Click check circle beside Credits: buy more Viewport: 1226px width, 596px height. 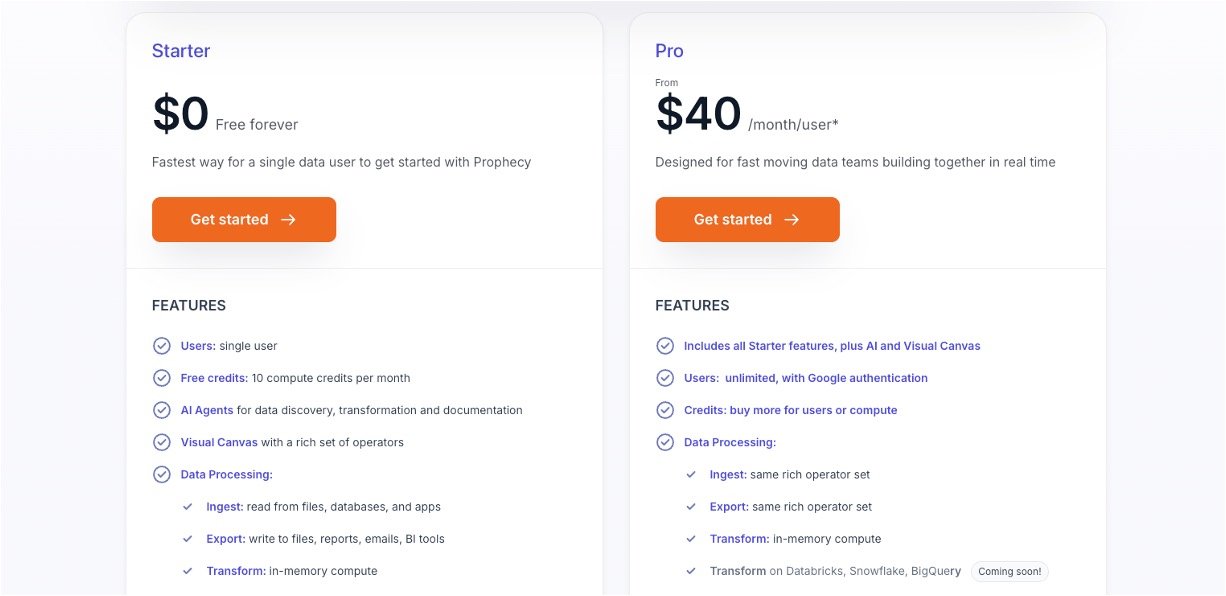pos(665,410)
